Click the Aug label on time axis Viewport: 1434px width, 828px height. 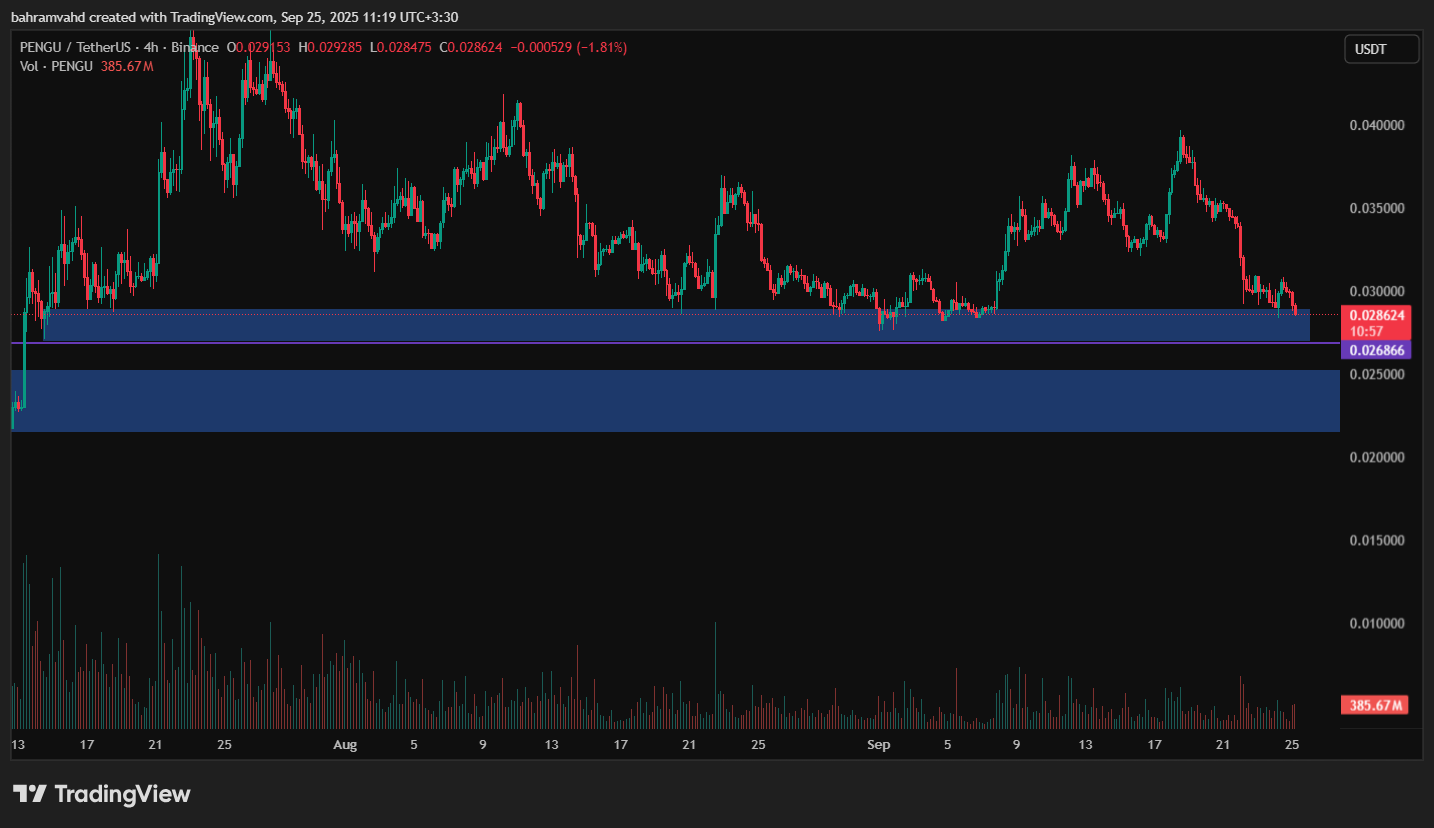coord(344,745)
